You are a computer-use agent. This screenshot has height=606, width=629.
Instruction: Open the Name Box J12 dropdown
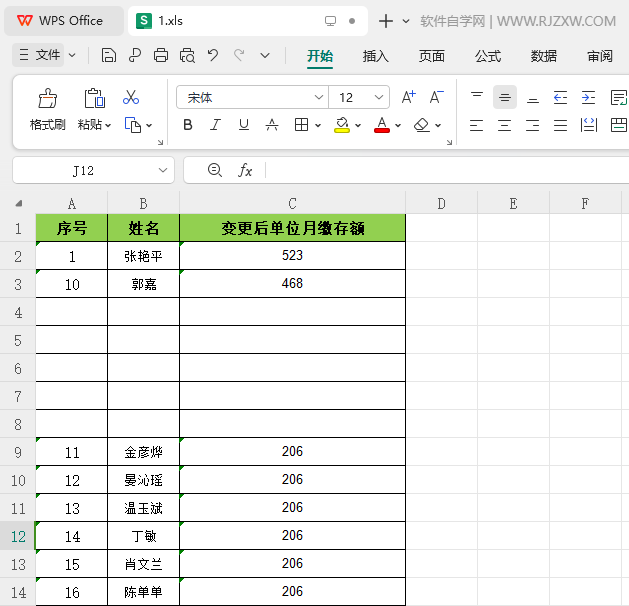click(x=163, y=170)
